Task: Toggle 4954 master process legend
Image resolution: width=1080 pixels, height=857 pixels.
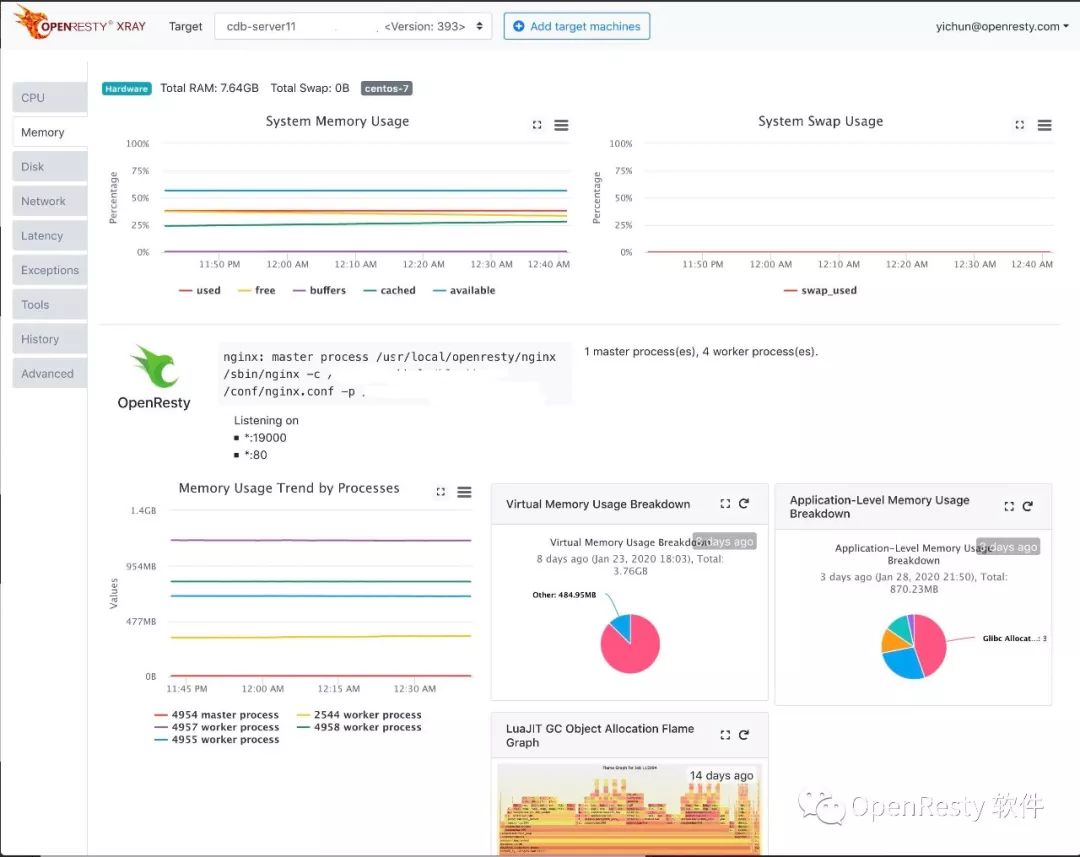Action: tap(217, 714)
